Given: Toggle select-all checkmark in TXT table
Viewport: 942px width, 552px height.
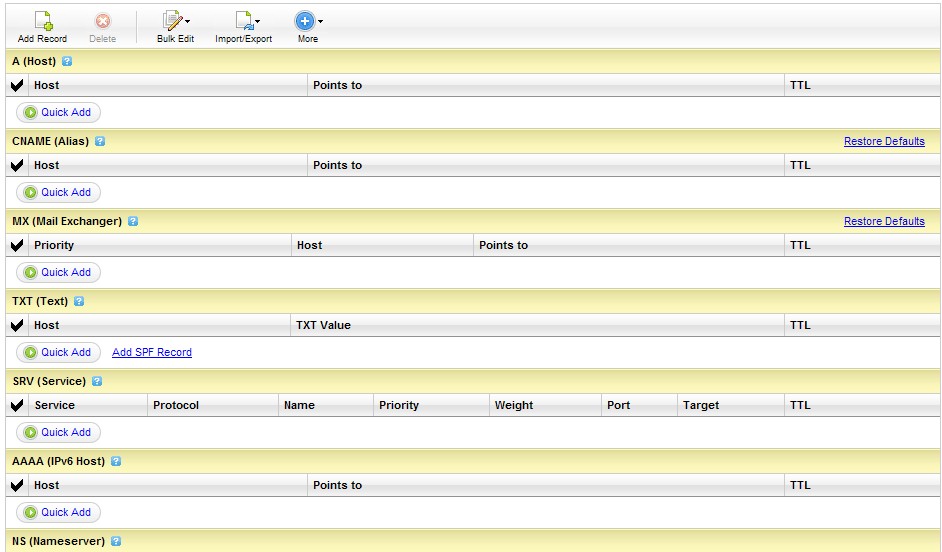Looking at the screenshot, I should 17,325.
